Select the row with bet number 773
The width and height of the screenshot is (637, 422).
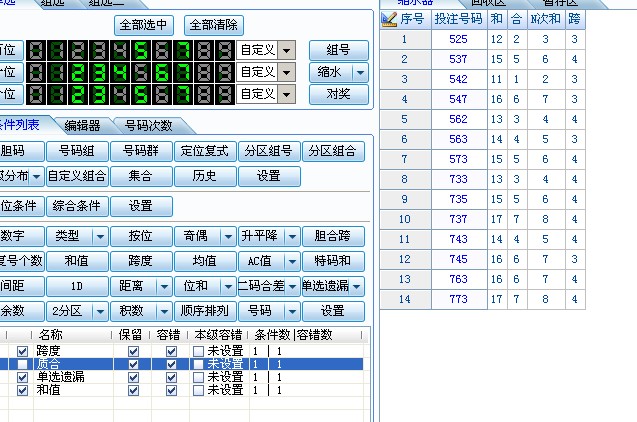[x=483, y=299]
